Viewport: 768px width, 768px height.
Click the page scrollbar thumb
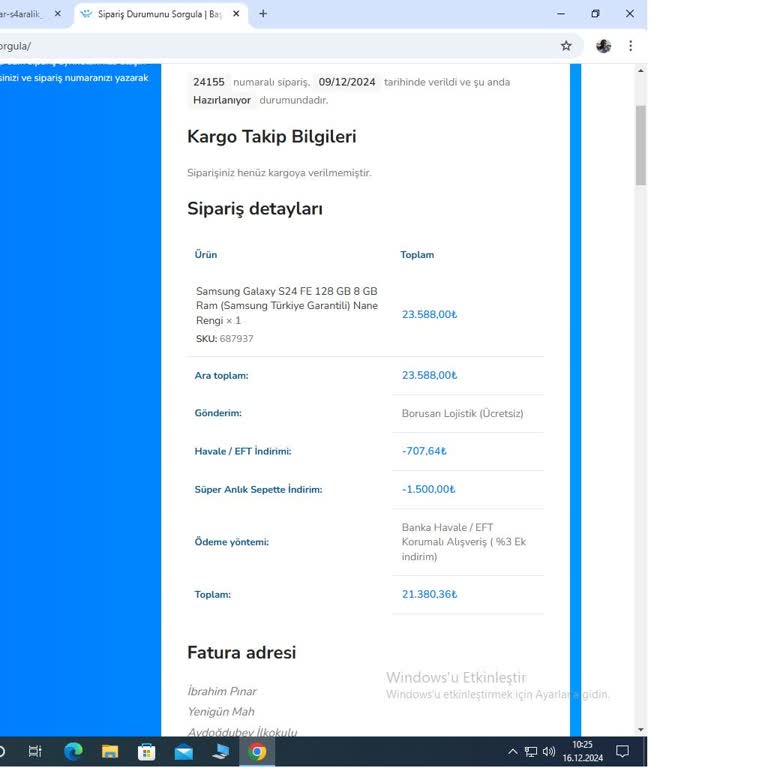641,145
